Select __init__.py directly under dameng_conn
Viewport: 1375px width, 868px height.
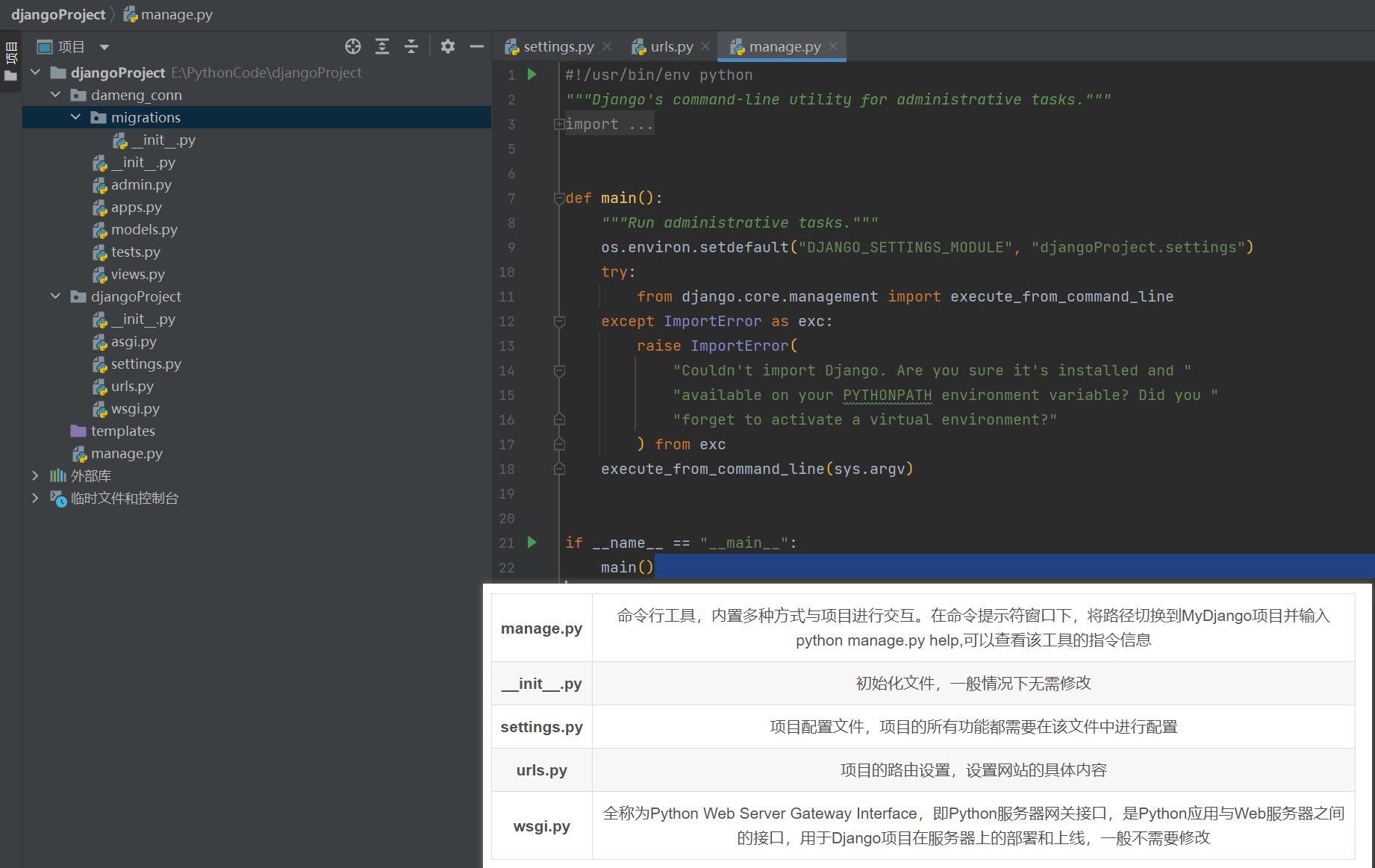click(x=143, y=162)
